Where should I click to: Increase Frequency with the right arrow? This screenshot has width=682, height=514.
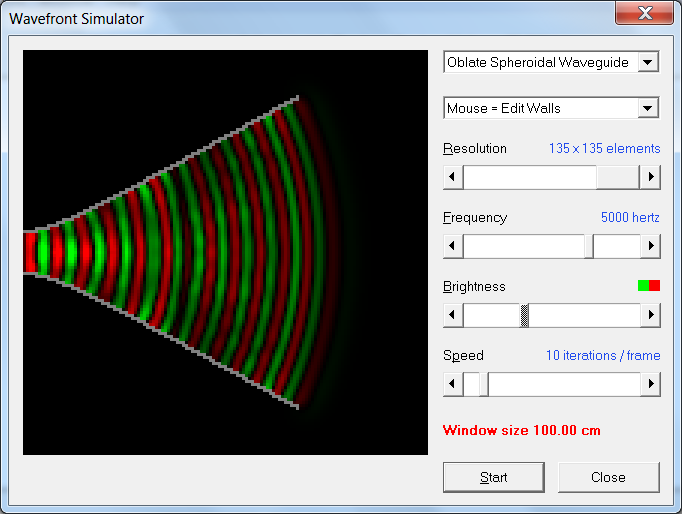[x=650, y=246]
